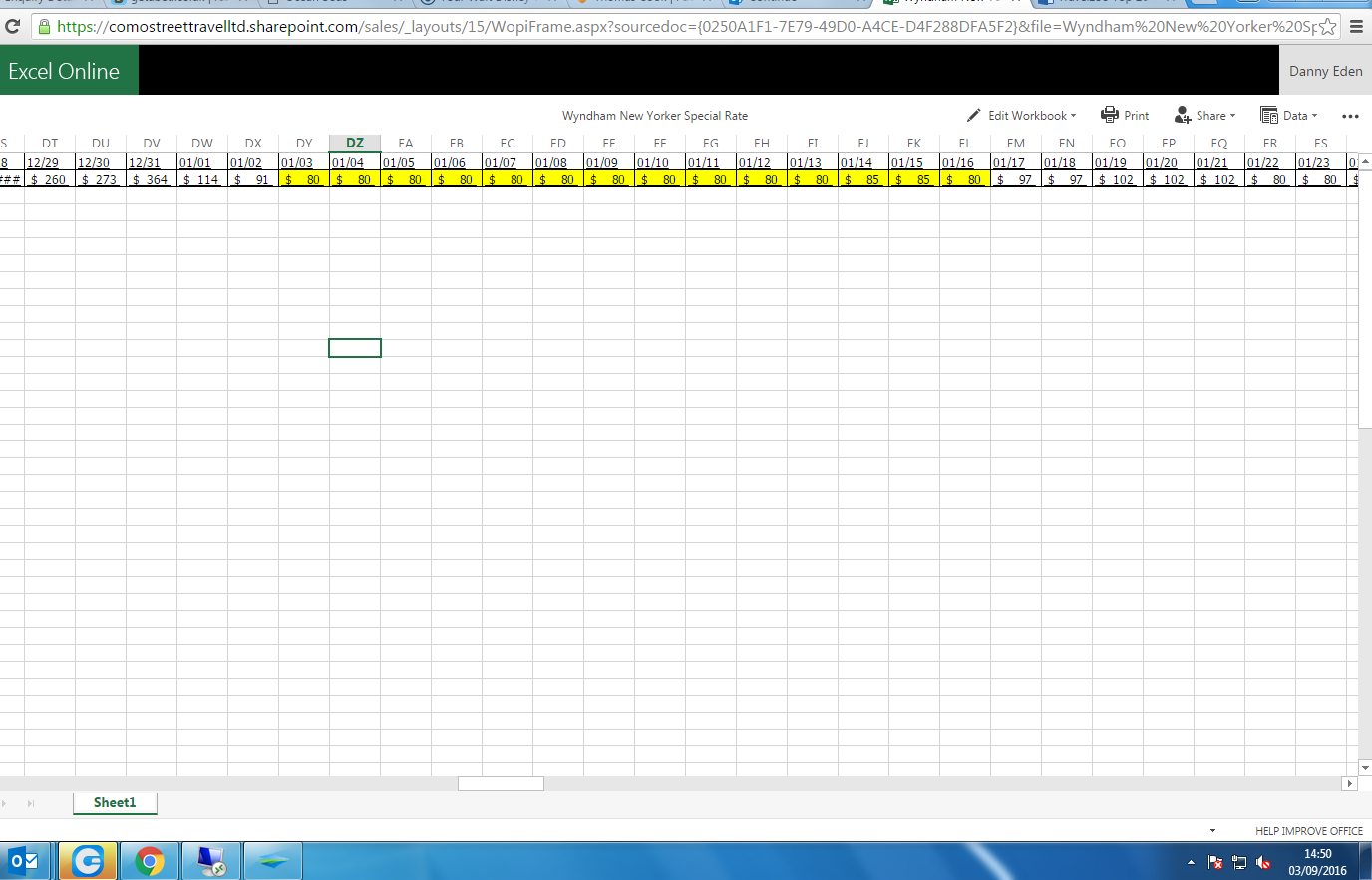Screen dimensions: 1372x880
Task: Click the volume speaker icon in the tray
Action: click(1263, 862)
